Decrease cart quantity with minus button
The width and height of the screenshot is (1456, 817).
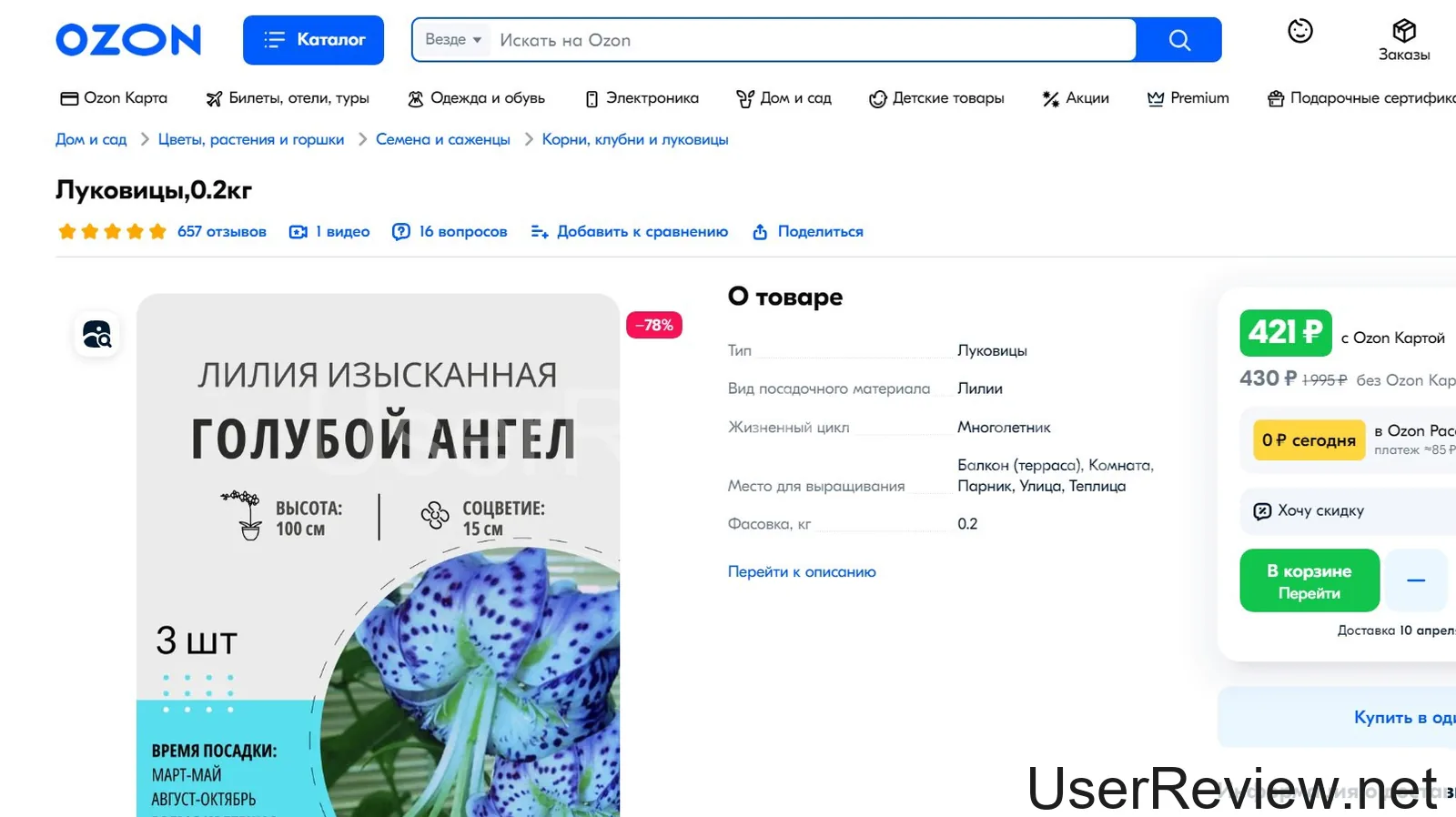(x=1416, y=580)
